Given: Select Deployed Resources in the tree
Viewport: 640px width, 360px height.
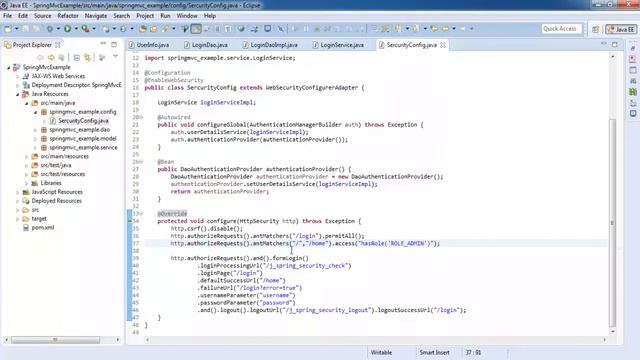Looking at the screenshot, I should point(57,201).
